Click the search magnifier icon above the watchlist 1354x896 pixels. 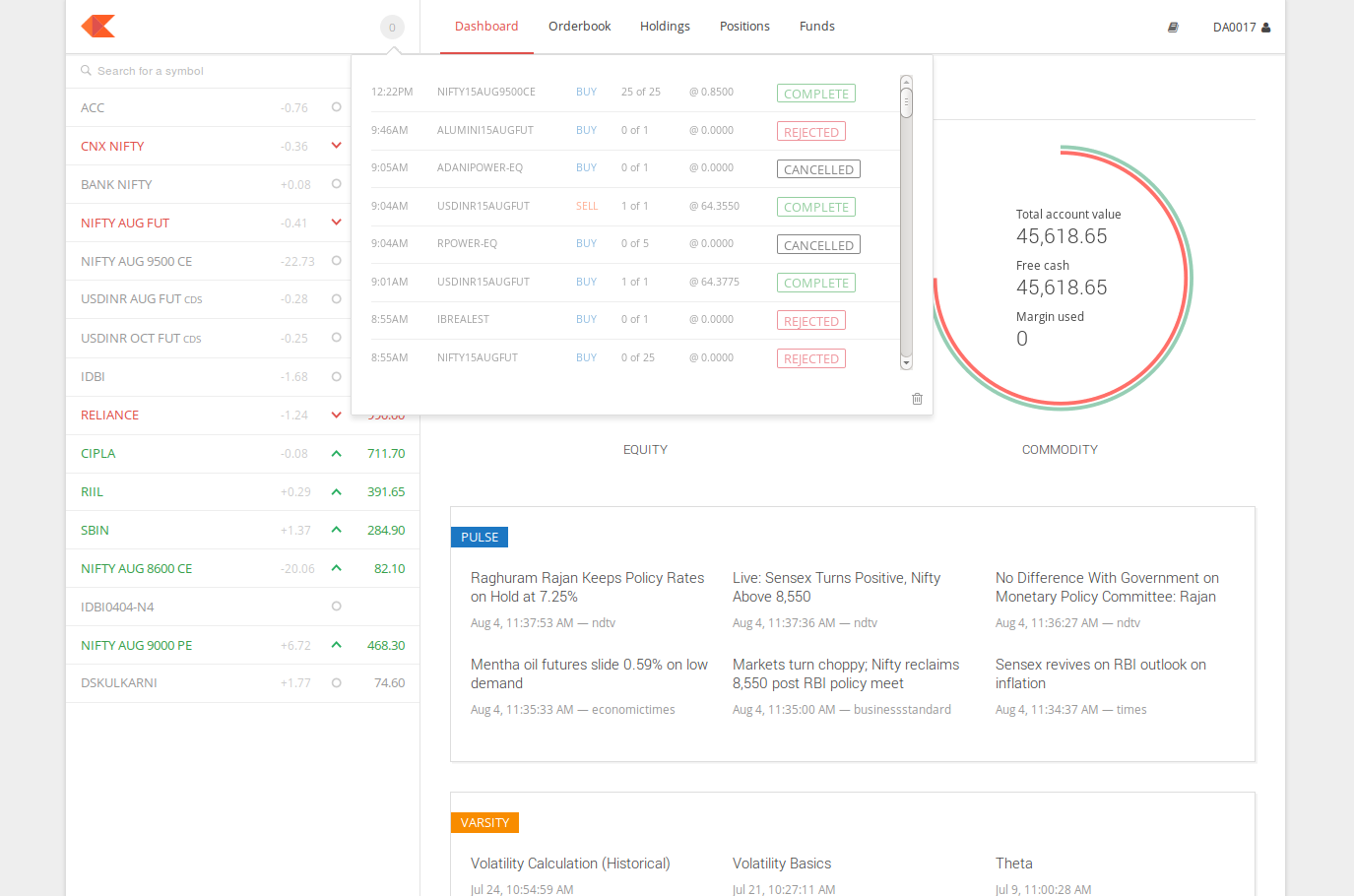(x=84, y=70)
